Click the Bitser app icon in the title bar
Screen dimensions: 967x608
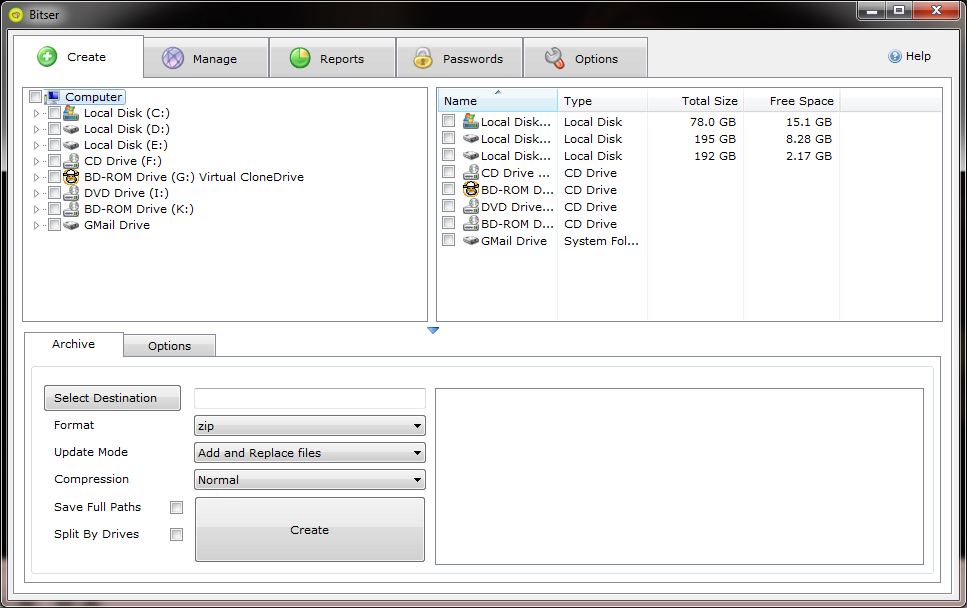[x=16, y=14]
